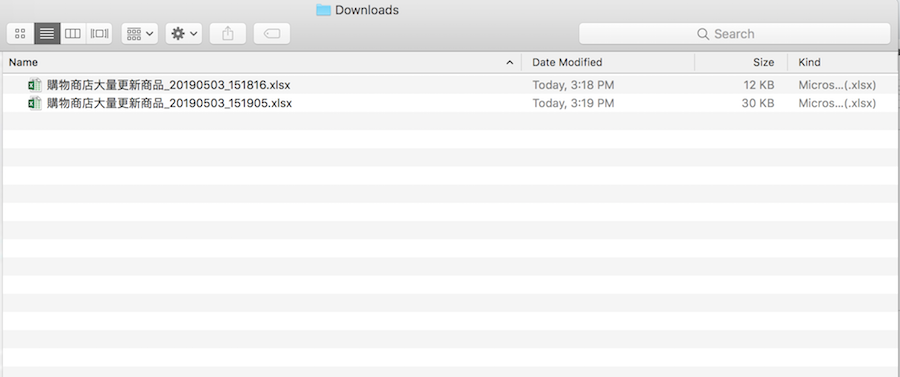
Task: Toggle the Name sort direction arrow
Action: click(509, 63)
